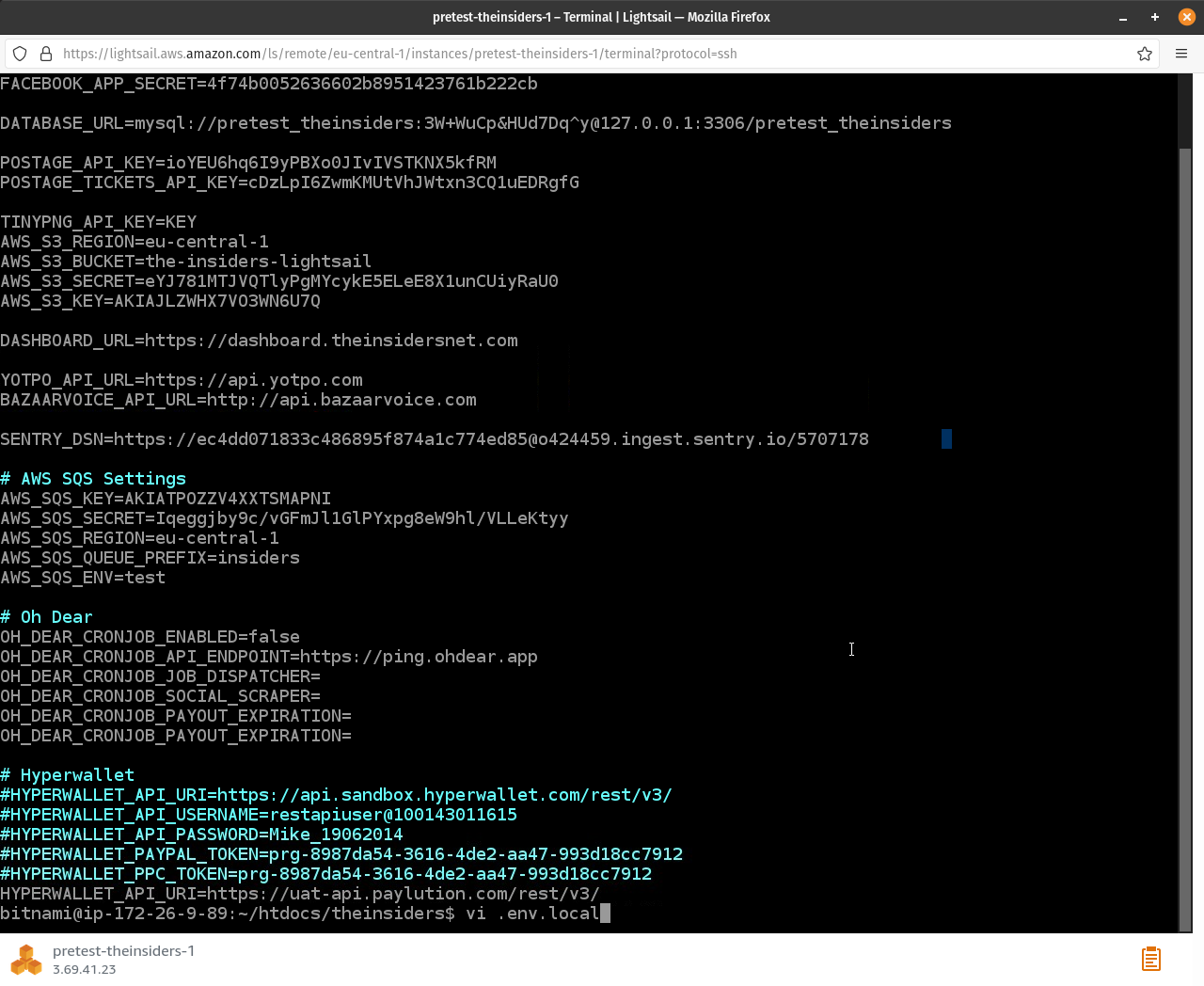
Task: Click the BAZAARVOICE_API_URL line
Action: [x=238, y=400]
